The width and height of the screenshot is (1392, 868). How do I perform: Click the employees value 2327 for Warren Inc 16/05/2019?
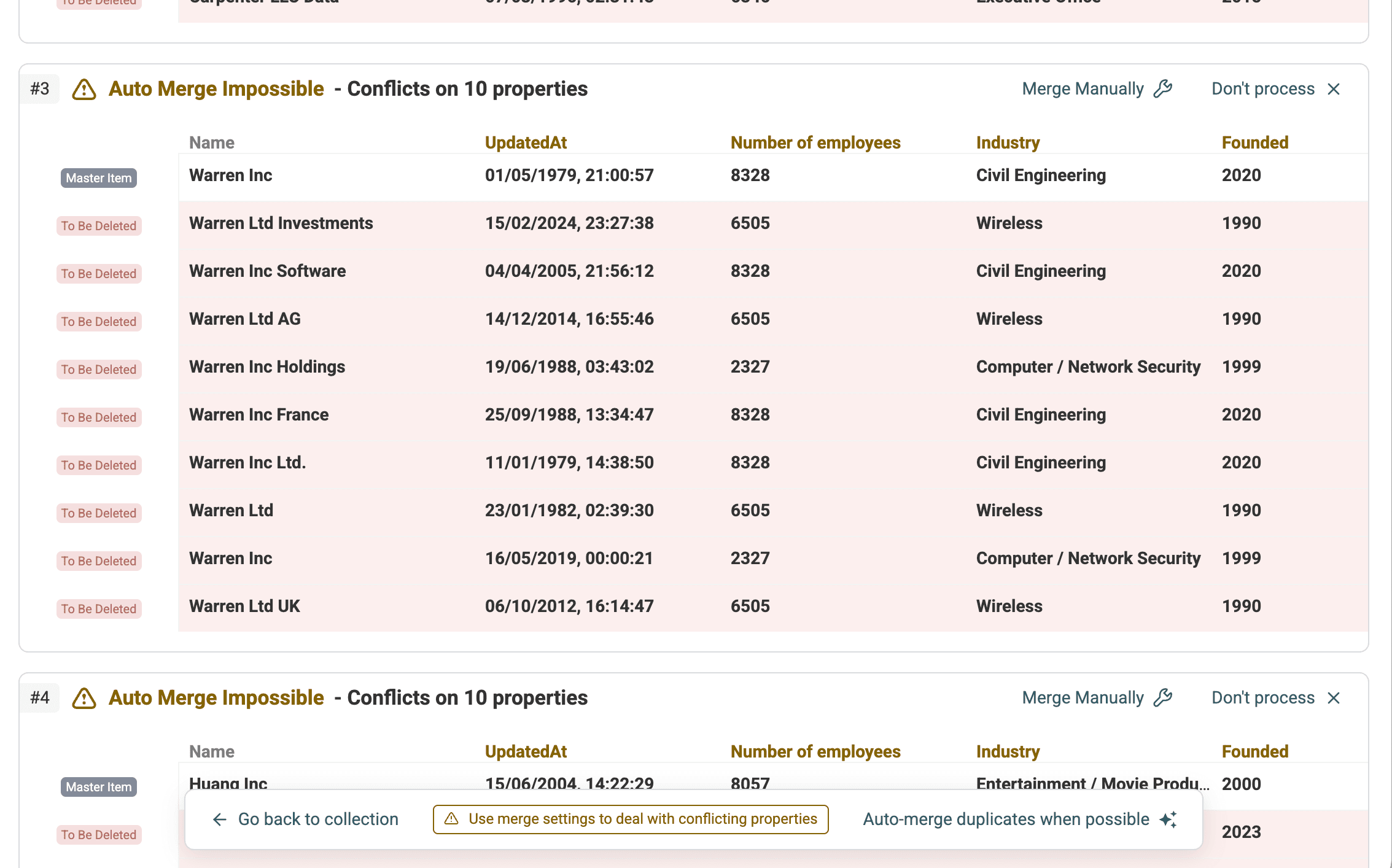point(750,559)
